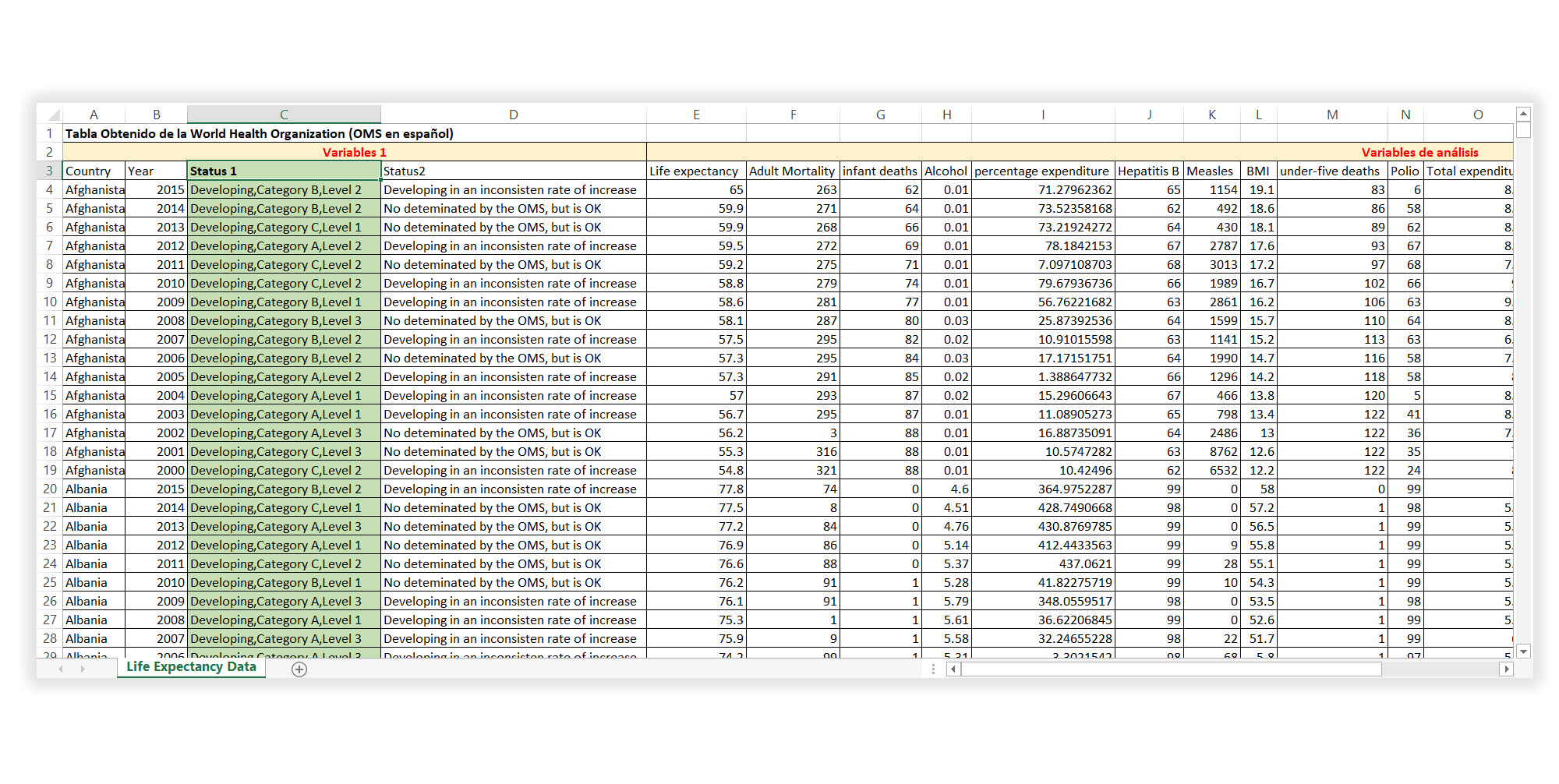This screenshot has width=1559, height=784.
Task: Click the Alcohol value 5.79
Action: pyautogui.click(x=946, y=601)
